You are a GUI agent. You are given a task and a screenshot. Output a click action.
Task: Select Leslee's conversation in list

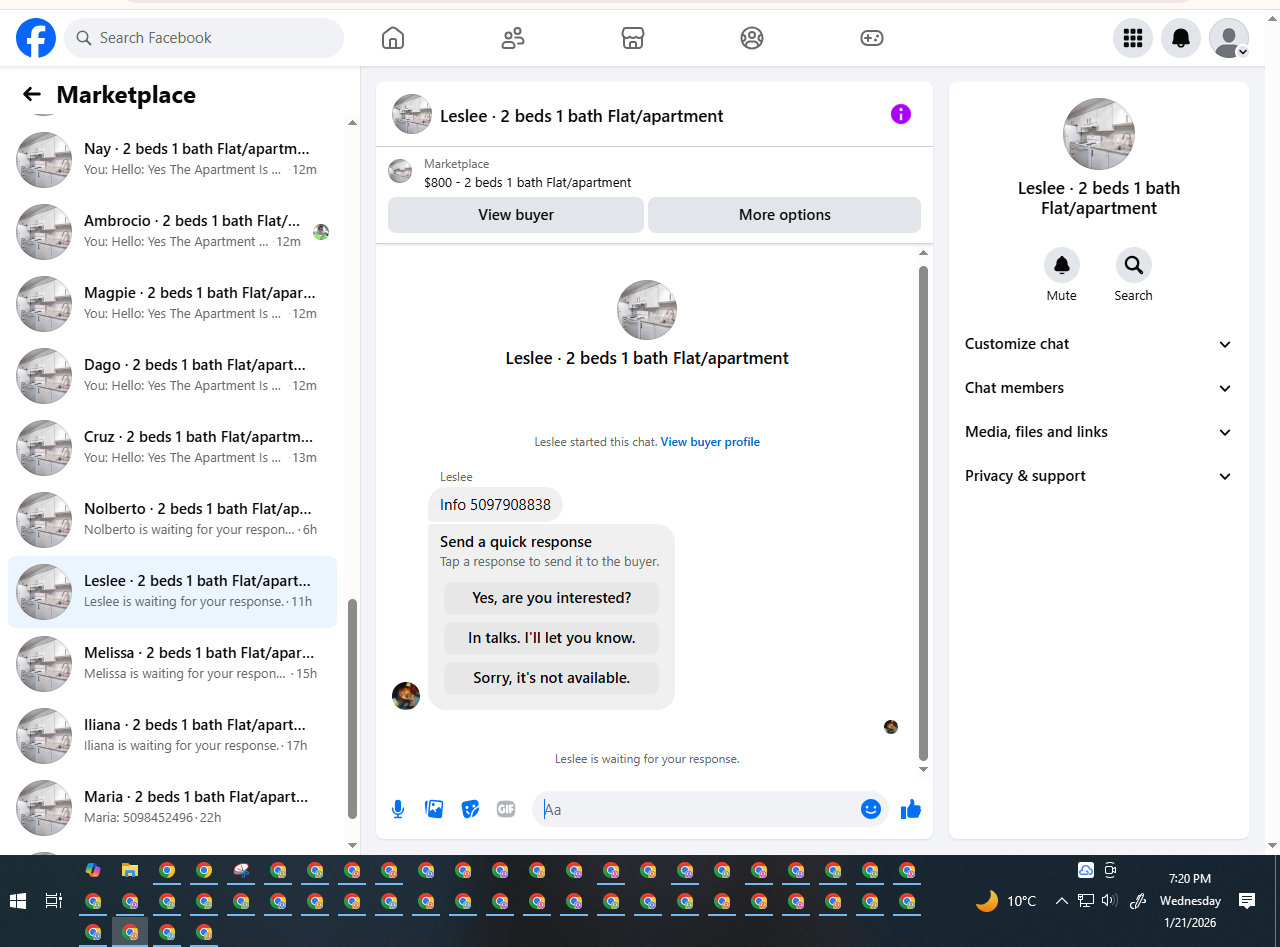[x=172, y=592]
